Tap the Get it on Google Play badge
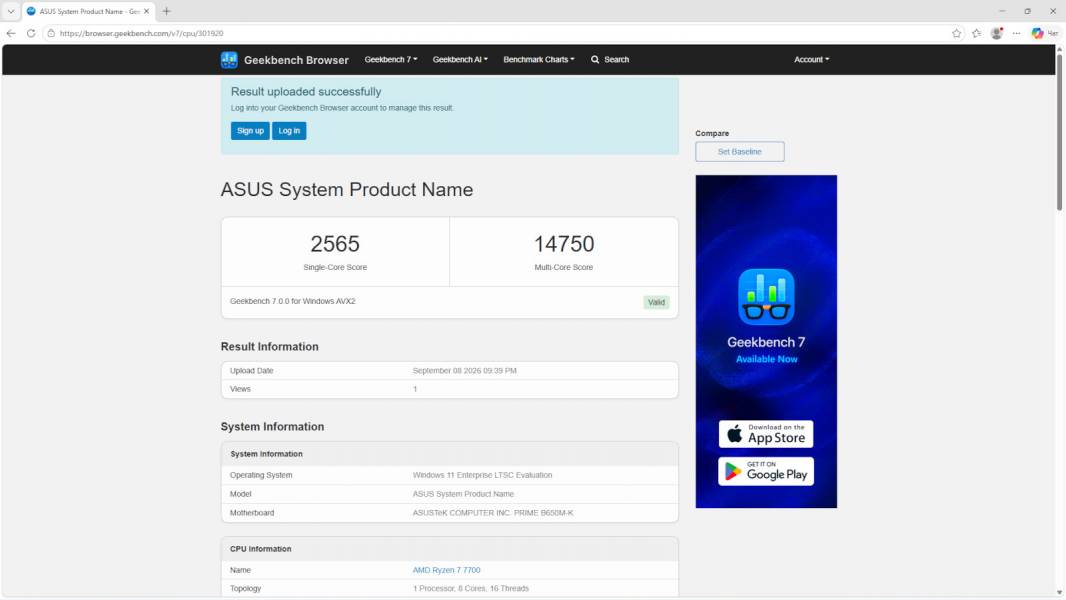 pyautogui.click(x=766, y=472)
